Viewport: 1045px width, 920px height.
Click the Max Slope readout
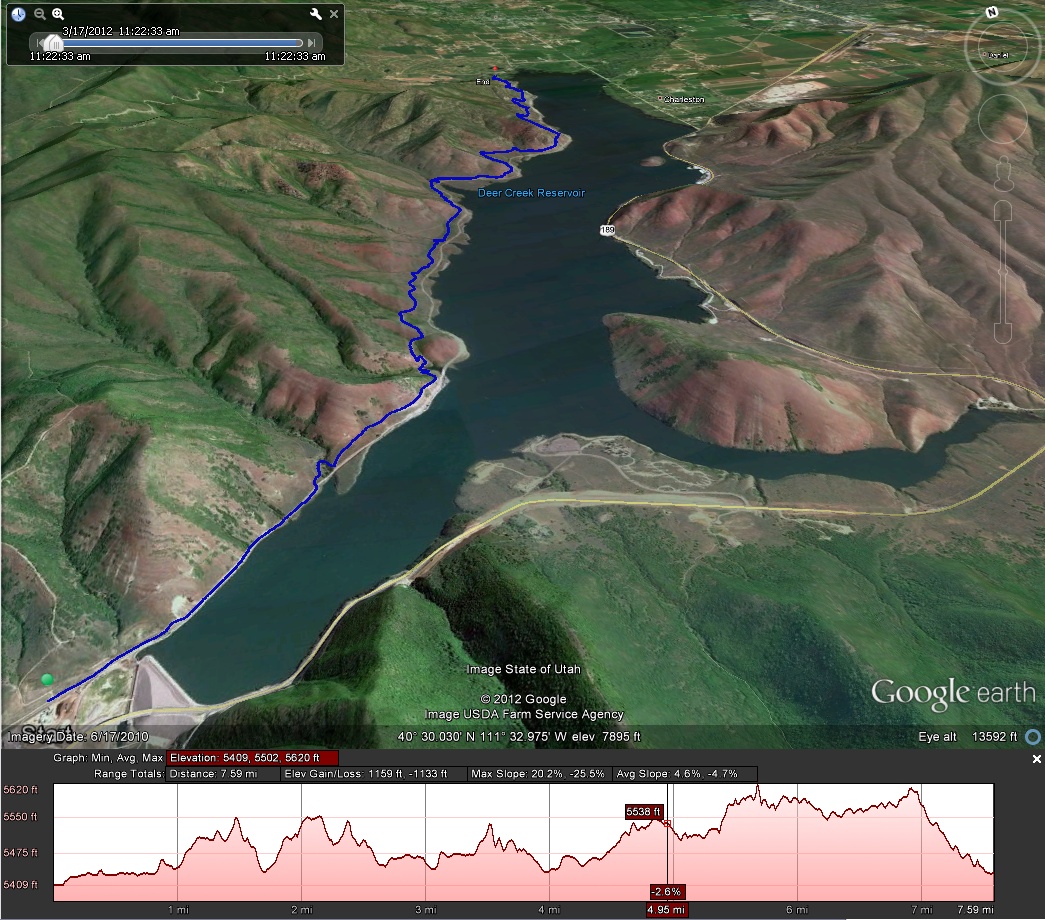pyautogui.click(x=538, y=774)
